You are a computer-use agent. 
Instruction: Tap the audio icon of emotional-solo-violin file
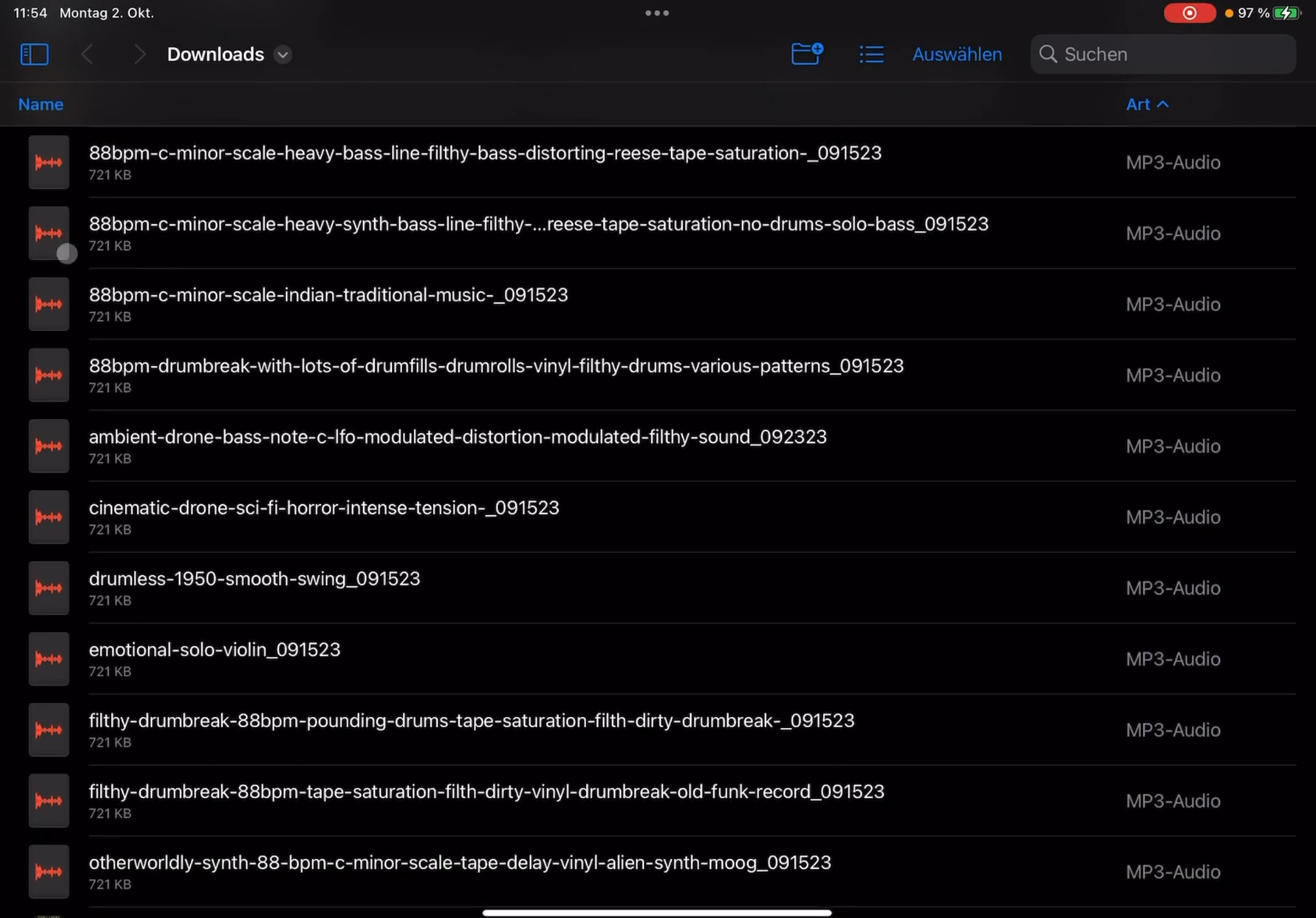coord(49,659)
